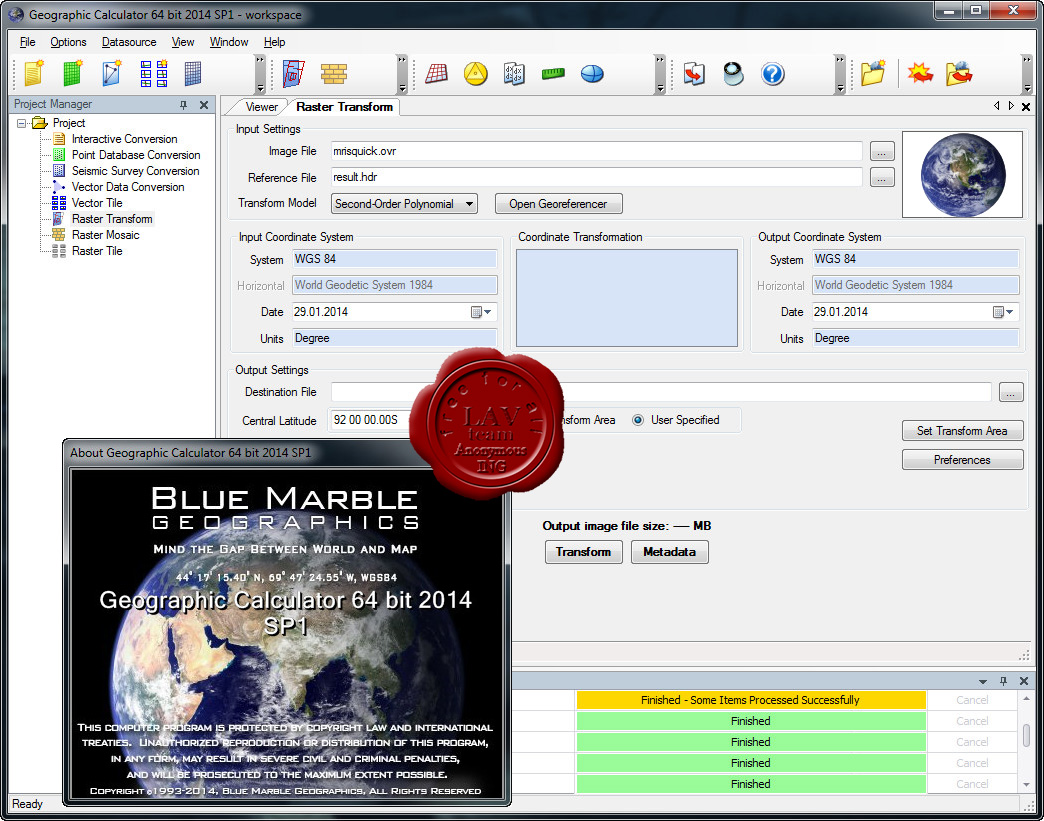Browse for the Destination File

[x=1011, y=392]
